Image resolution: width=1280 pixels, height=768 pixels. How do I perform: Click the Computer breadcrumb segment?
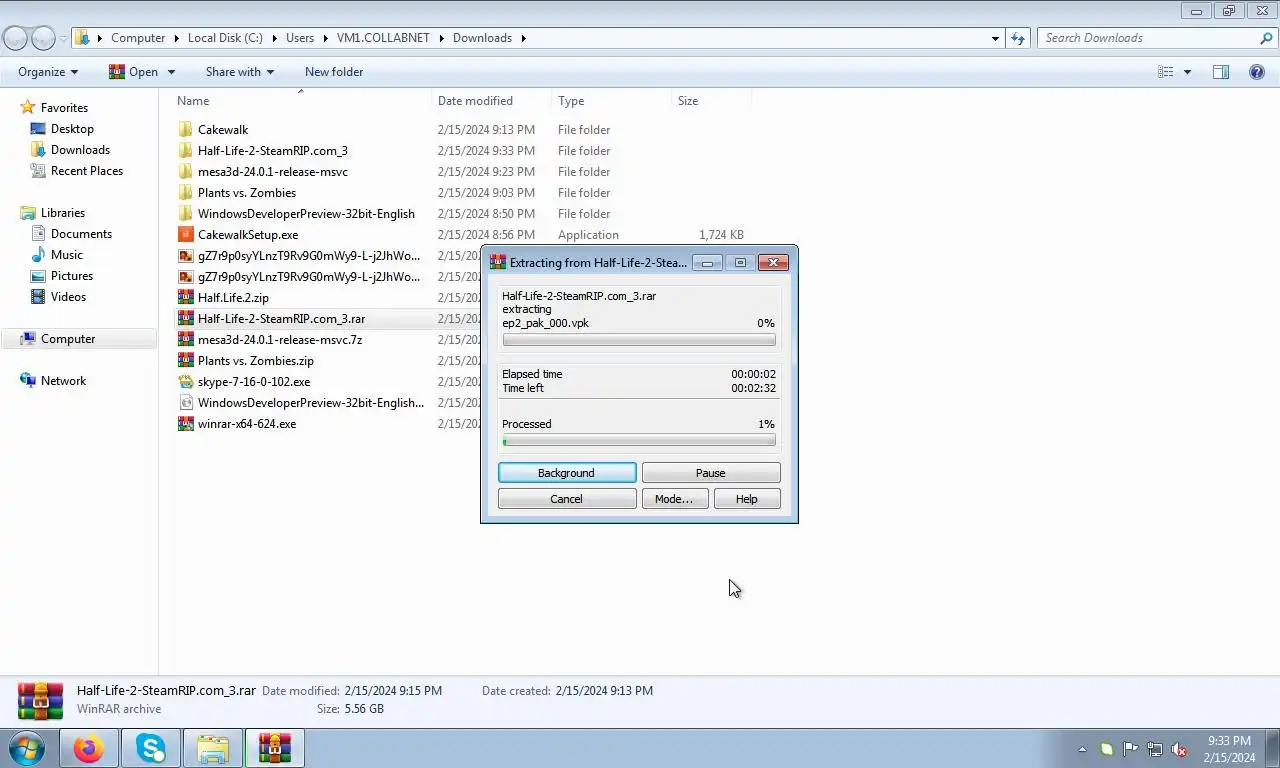(138, 38)
